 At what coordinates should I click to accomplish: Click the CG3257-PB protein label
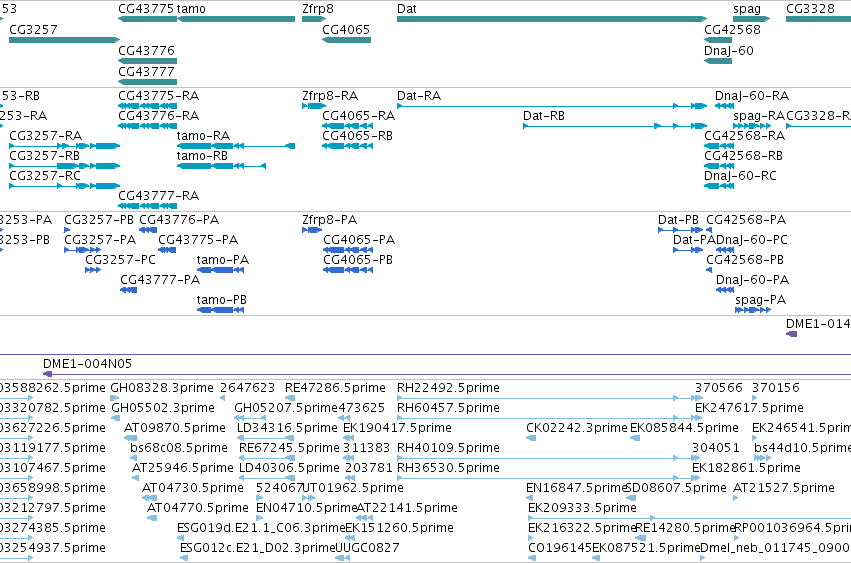tap(99, 220)
